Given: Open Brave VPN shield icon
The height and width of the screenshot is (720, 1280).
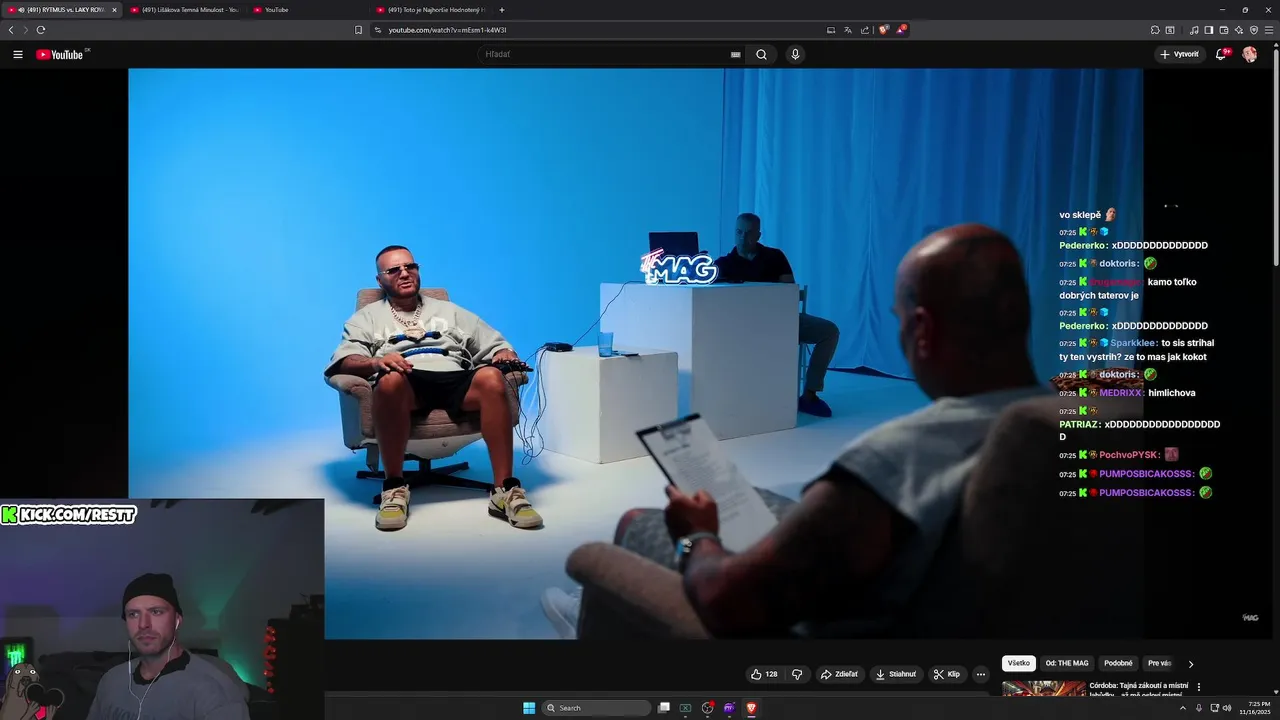Looking at the screenshot, I should pyautogui.click(x=1254, y=30).
